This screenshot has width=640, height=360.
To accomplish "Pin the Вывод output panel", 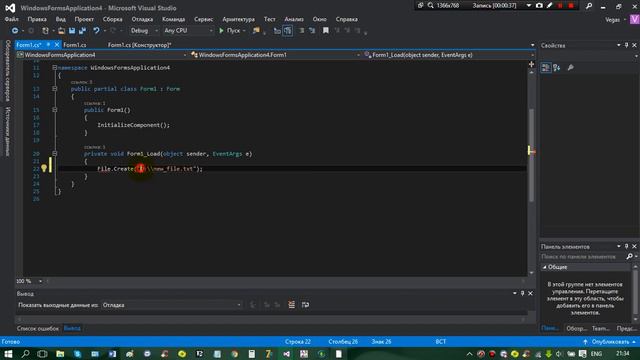I will coord(522,293).
